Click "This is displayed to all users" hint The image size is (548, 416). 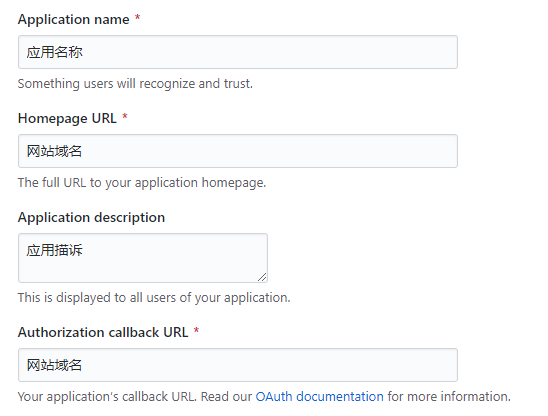pos(154,297)
